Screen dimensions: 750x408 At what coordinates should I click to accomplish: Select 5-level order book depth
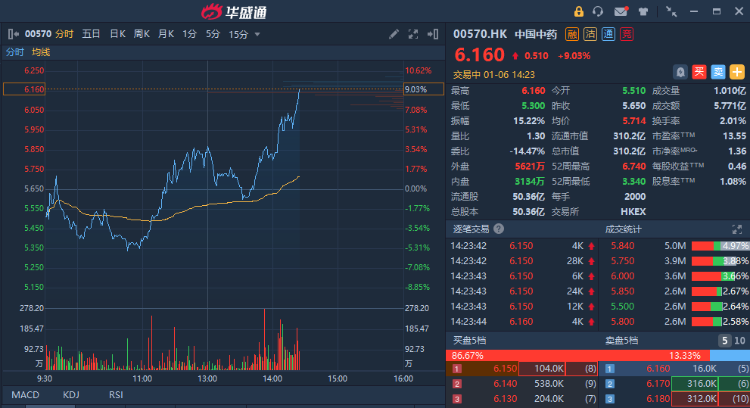(x=725, y=341)
